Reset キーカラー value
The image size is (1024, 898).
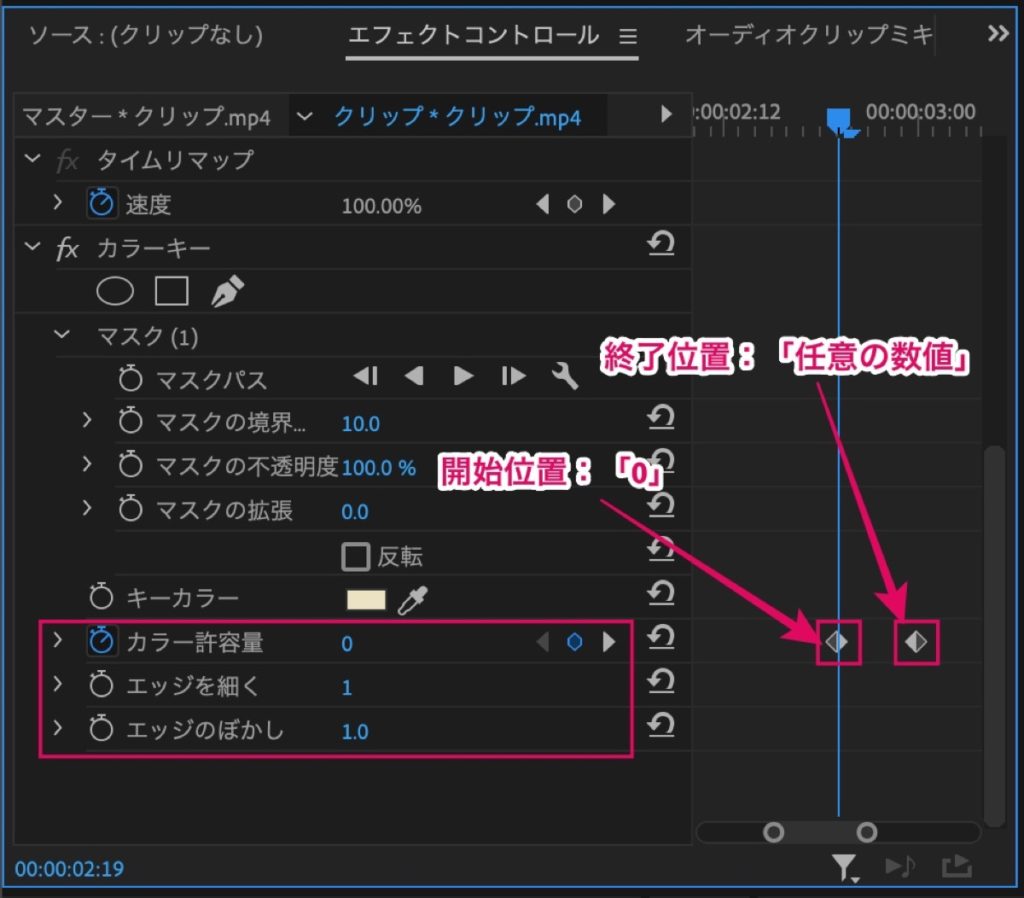[661, 593]
